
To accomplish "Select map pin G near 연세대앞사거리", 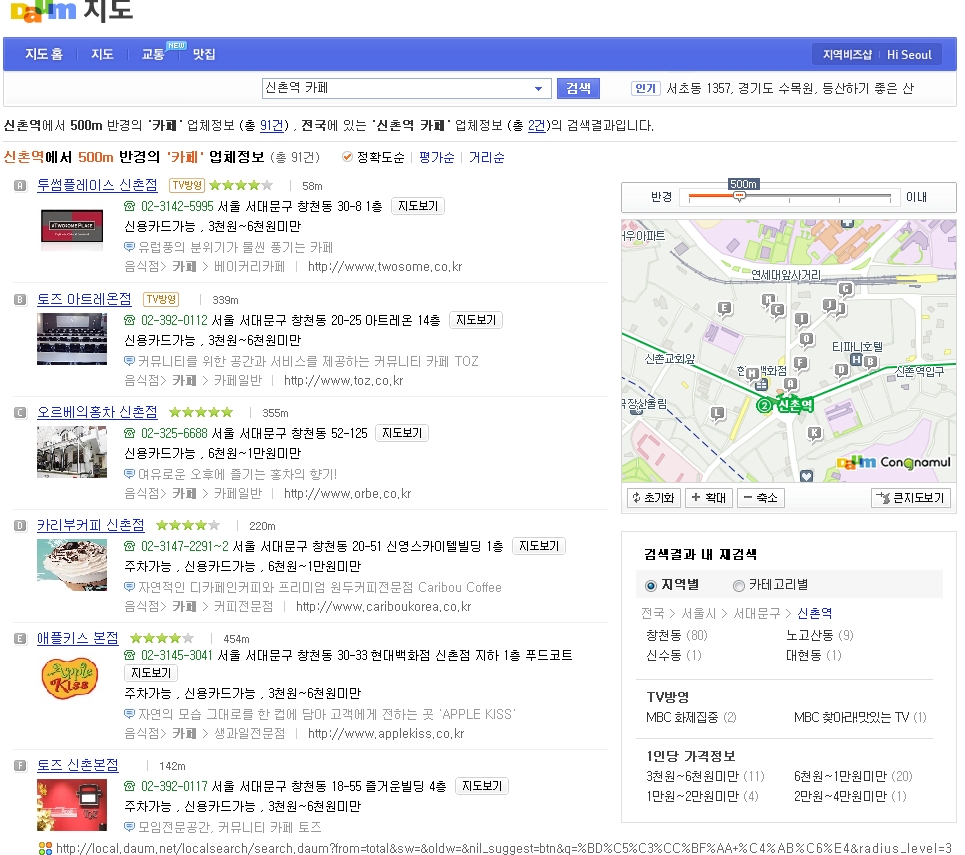I will [x=846, y=289].
